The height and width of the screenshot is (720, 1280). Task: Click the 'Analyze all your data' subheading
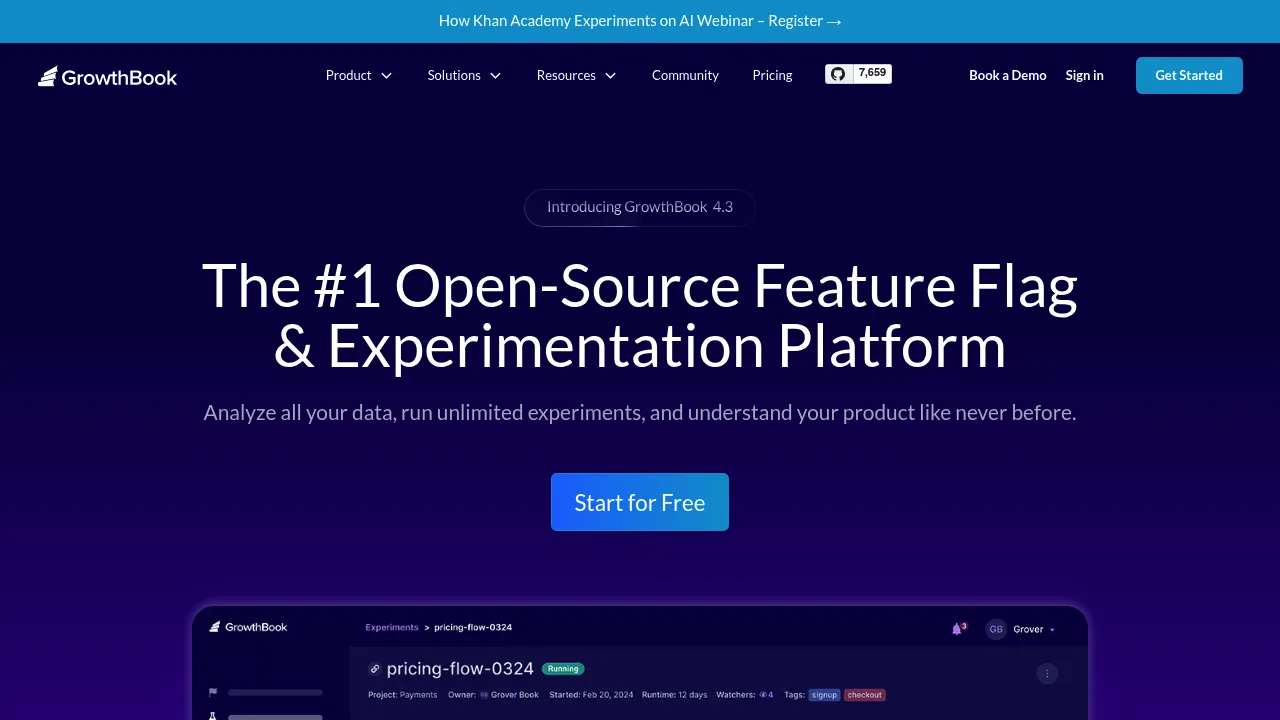click(640, 412)
